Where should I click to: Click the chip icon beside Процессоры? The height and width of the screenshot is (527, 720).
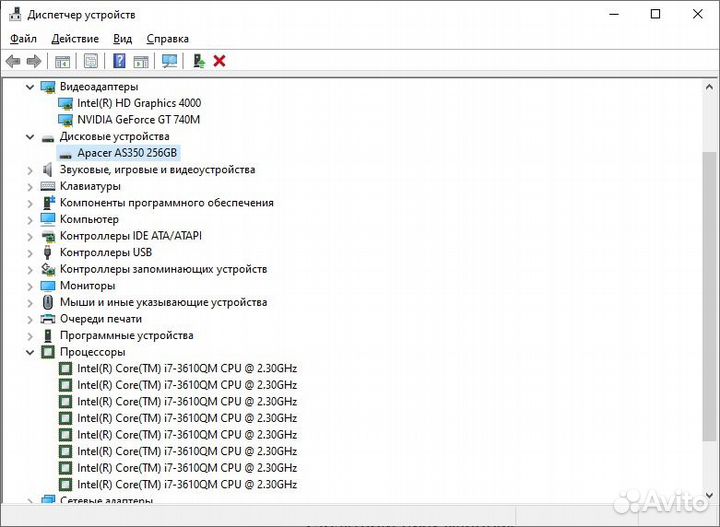(x=48, y=352)
